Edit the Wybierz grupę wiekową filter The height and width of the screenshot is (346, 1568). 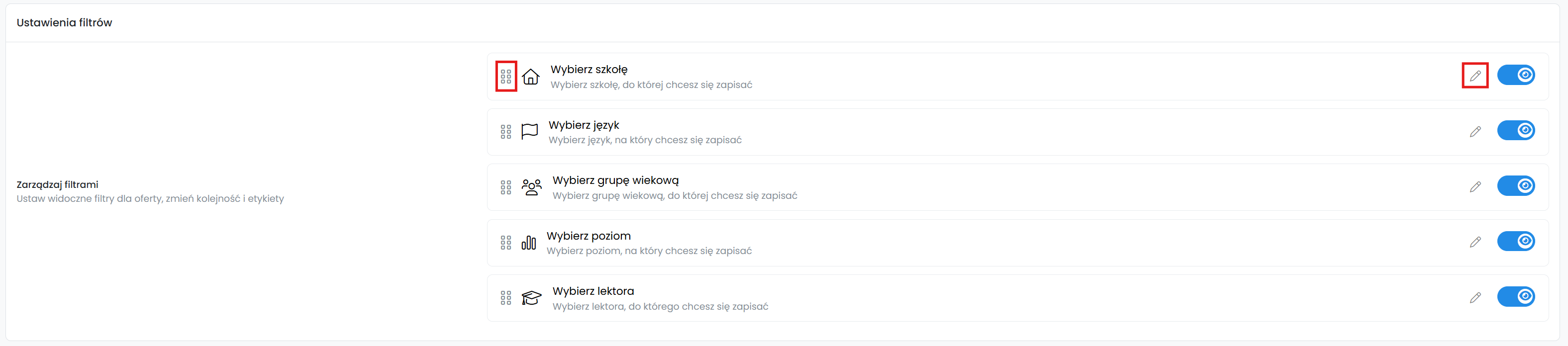point(1475,187)
